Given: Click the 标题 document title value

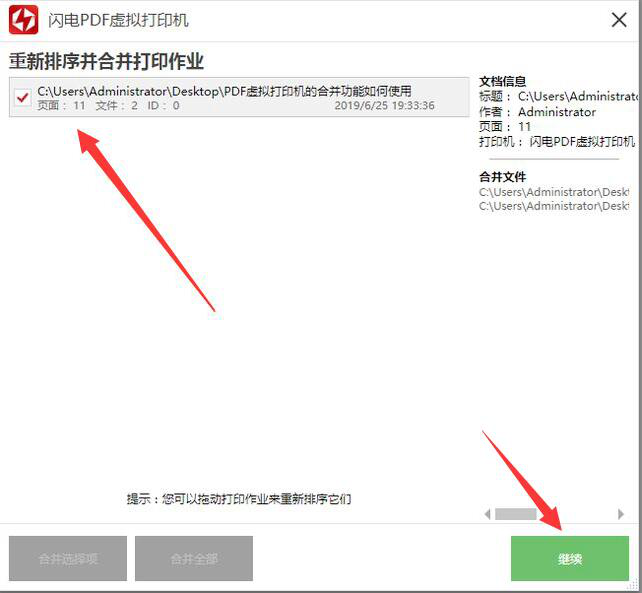Looking at the screenshot, I should (x=578, y=96).
